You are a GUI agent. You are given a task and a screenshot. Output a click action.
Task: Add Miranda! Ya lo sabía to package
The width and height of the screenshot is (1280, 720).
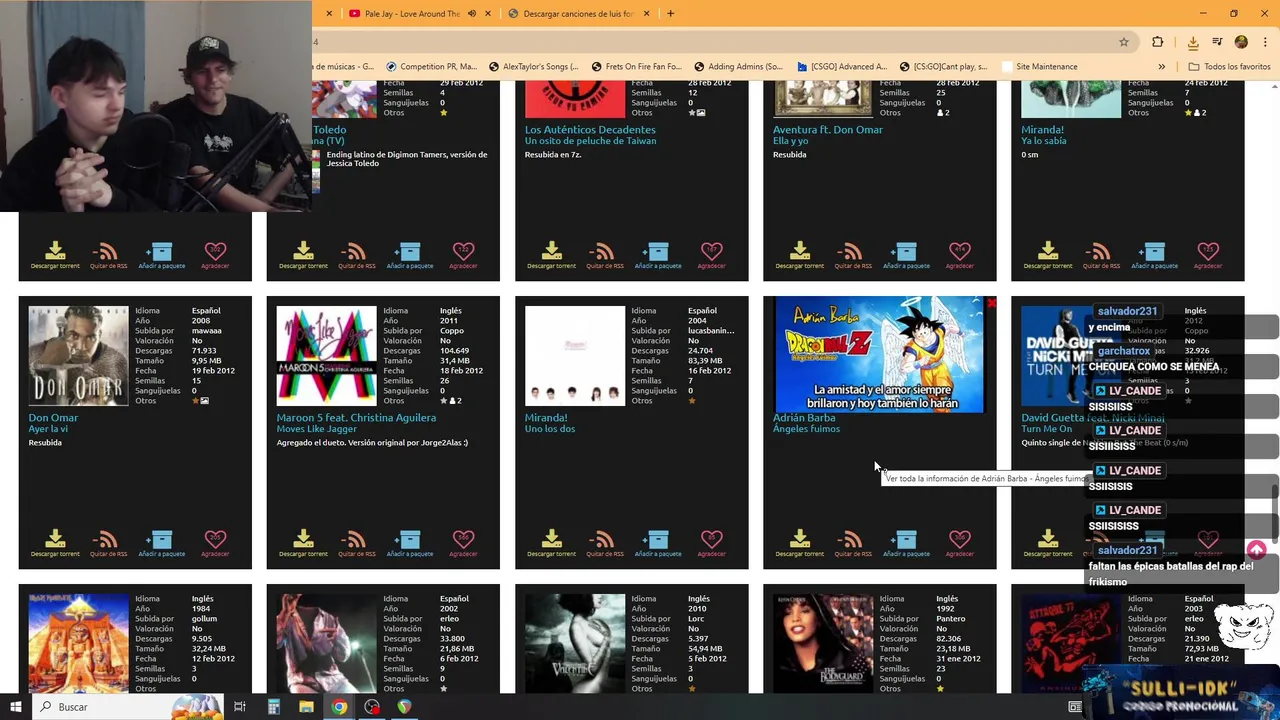[1153, 255]
